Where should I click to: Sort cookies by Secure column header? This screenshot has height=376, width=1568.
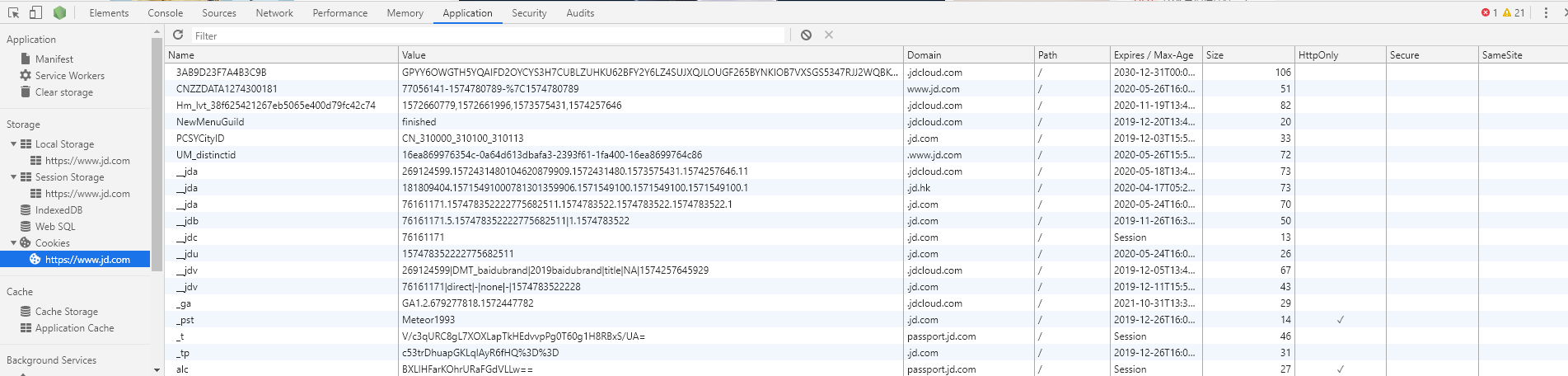point(1432,55)
